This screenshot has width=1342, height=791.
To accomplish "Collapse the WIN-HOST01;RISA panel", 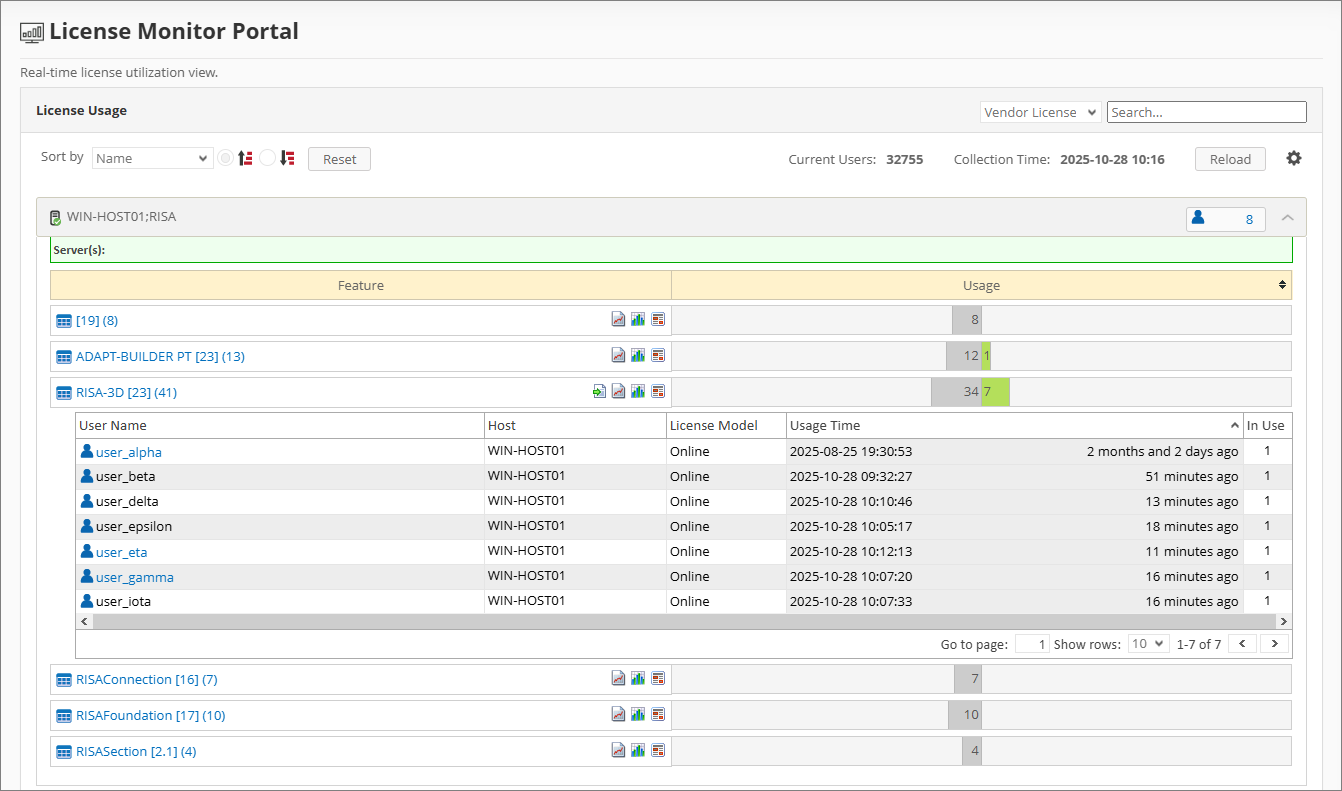I will pos(1288,217).
